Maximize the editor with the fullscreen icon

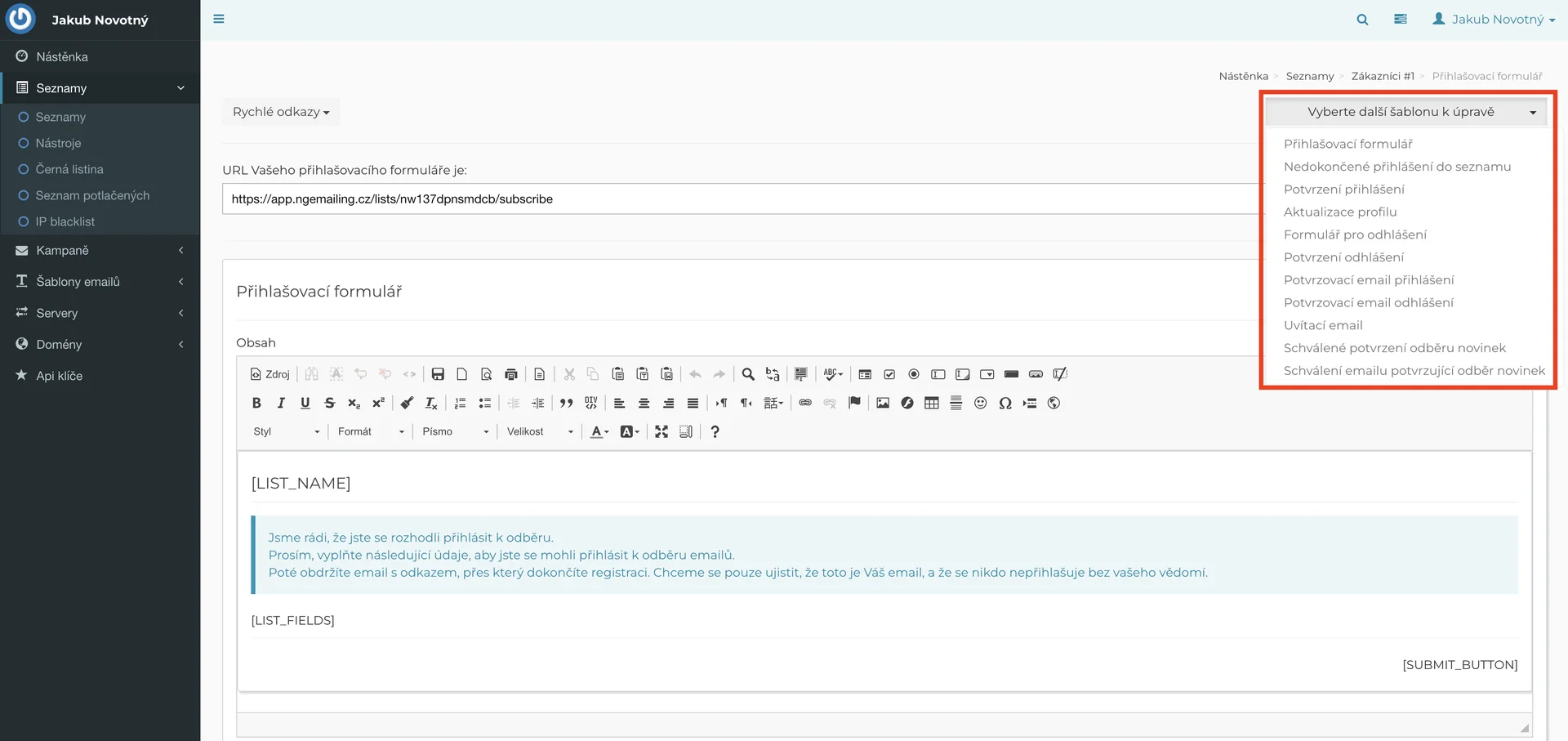click(661, 431)
